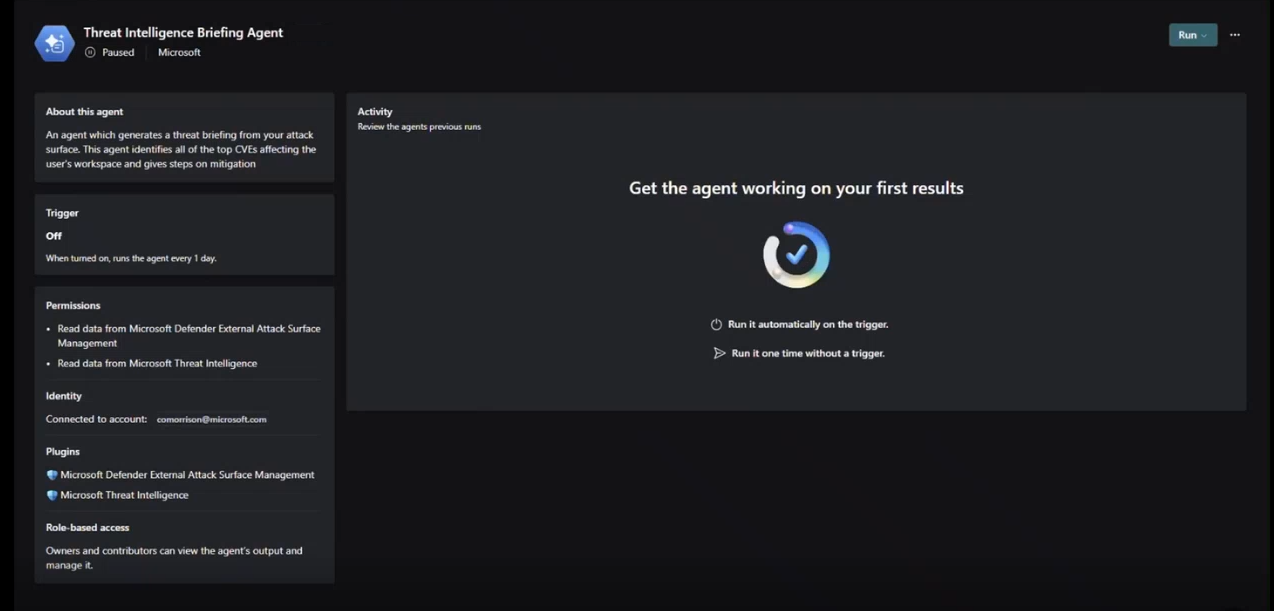Click the trigger Off status text
1274x611 pixels.
(54, 236)
